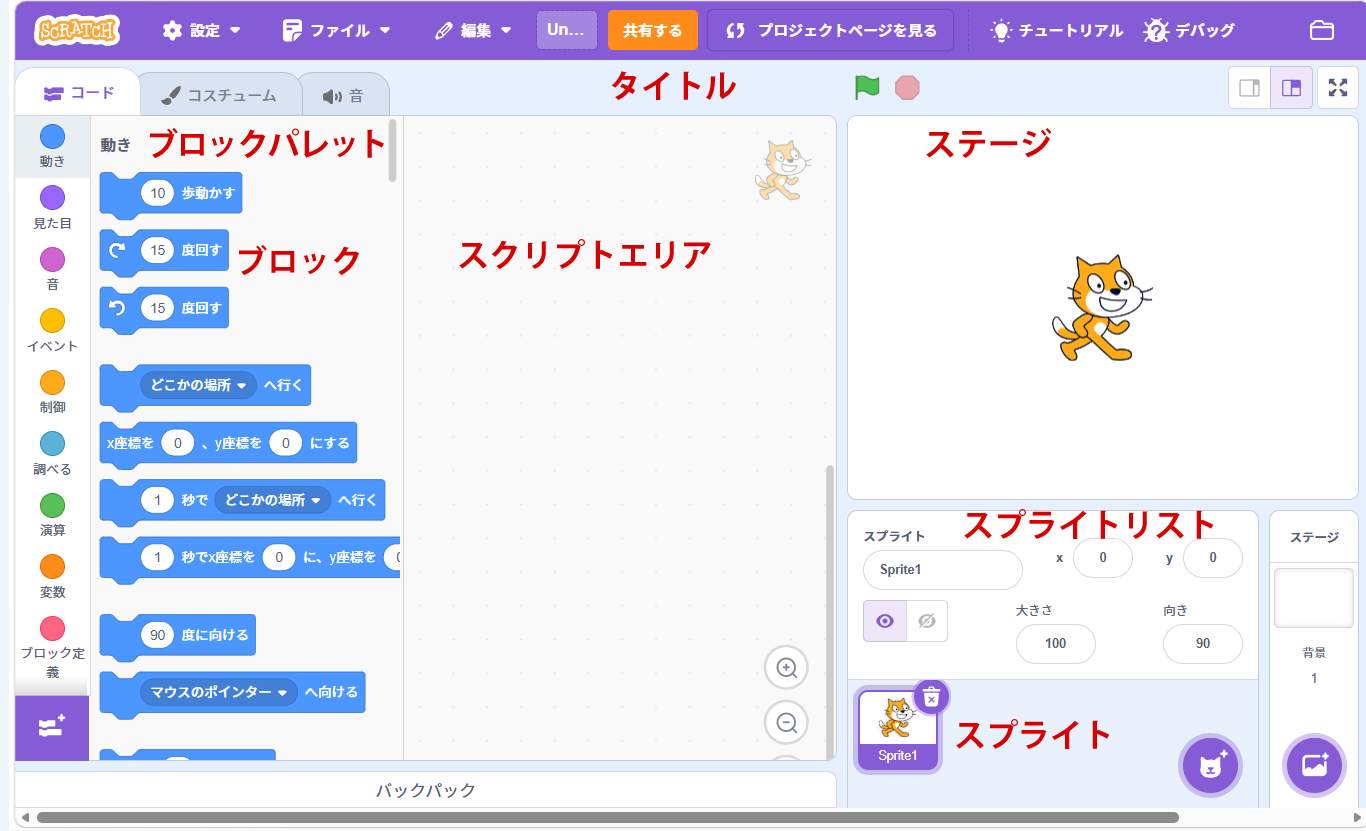Zoom out of the script area

pos(786,722)
